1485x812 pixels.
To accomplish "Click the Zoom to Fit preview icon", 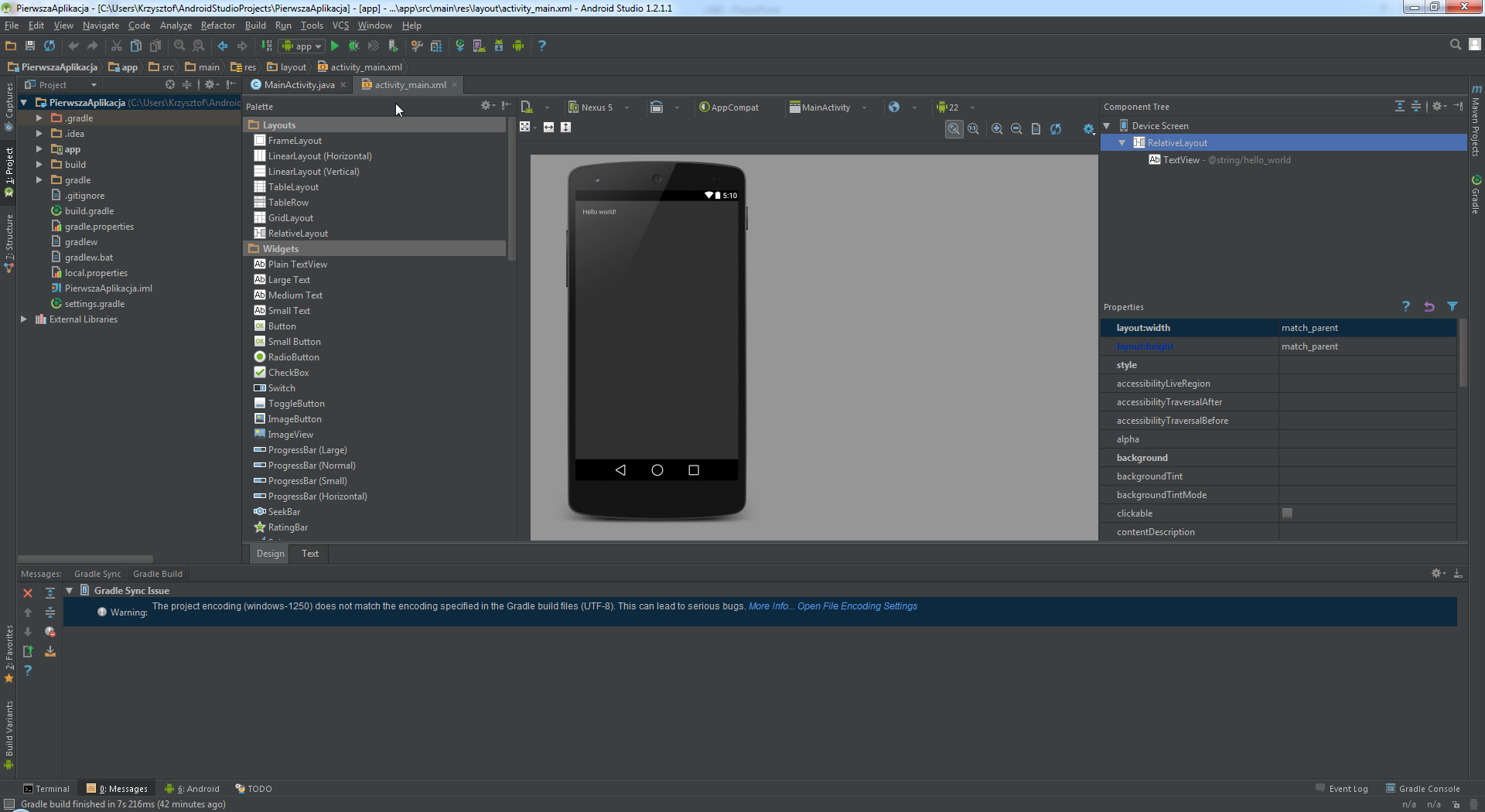I will 954,129.
